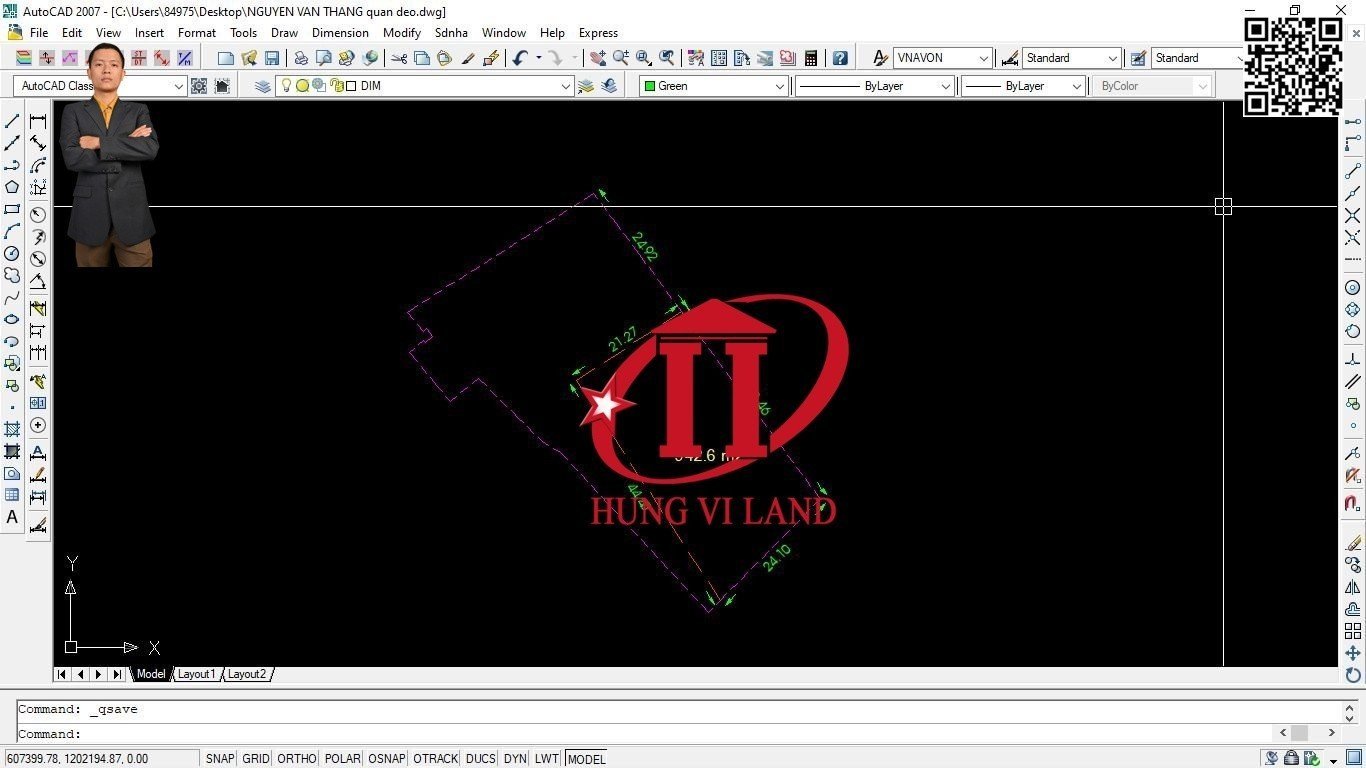This screenshot has width=1366, height=768.
Task: Select the Line draw tool
Action: pos(12,121)
